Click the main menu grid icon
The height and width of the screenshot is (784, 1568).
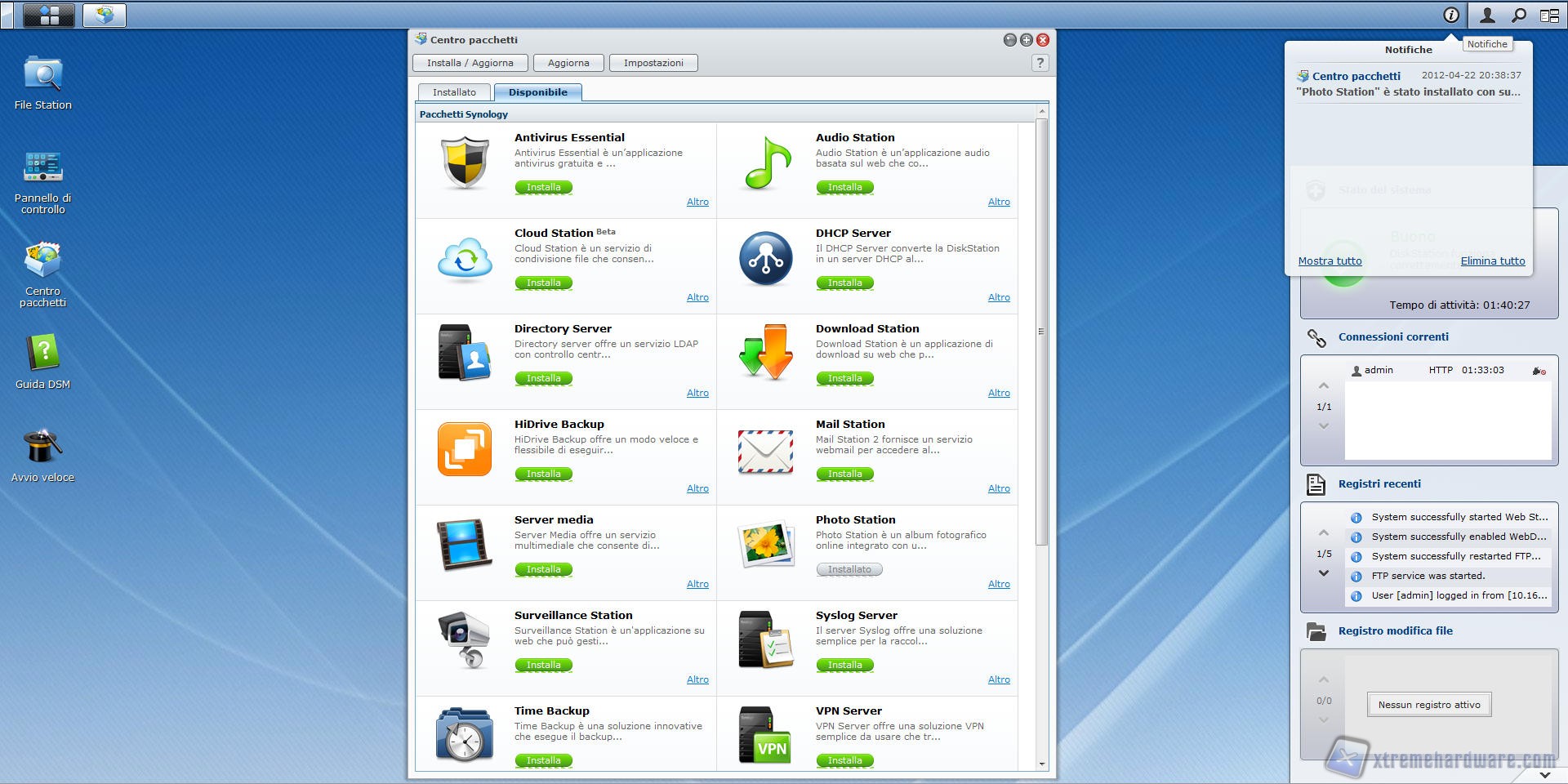(49, 15)
